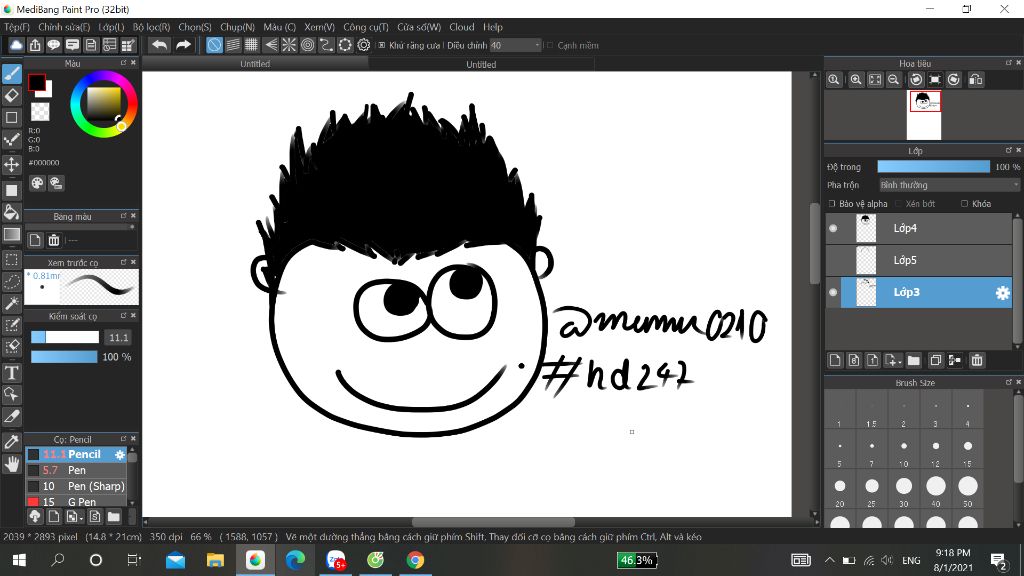Screen dimensions: 1024x576
Task: Pick brush size 10 preset
Action: click(904, 447)
